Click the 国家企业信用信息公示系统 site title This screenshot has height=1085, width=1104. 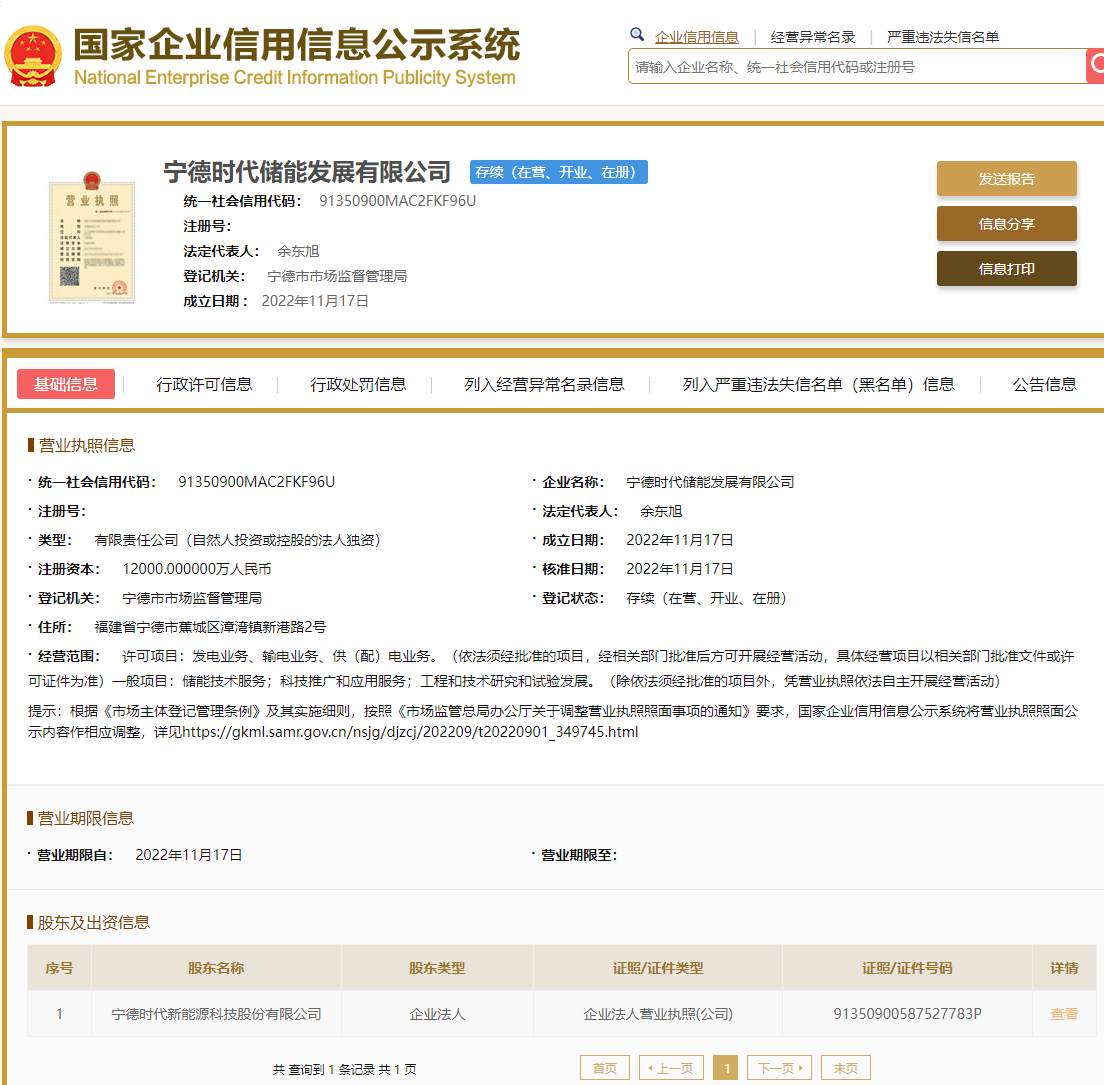tap(297, 44)
